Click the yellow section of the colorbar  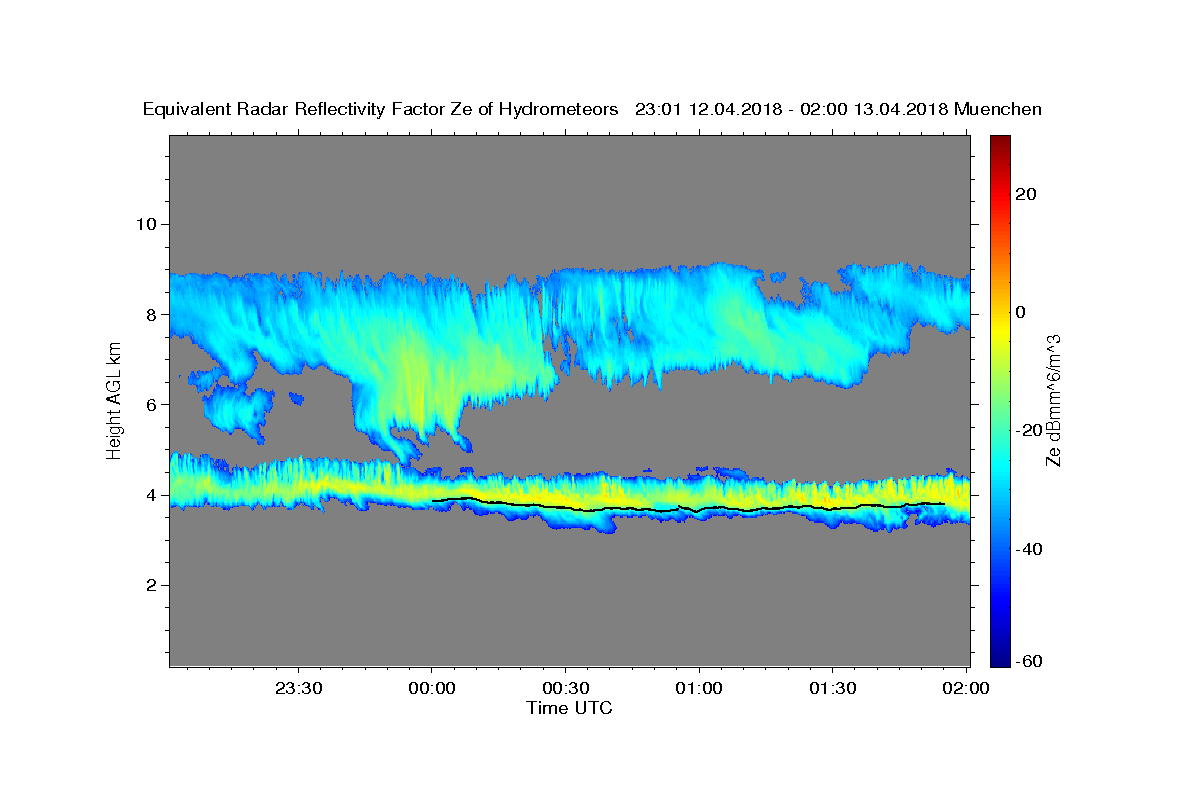pos(1000,325)
